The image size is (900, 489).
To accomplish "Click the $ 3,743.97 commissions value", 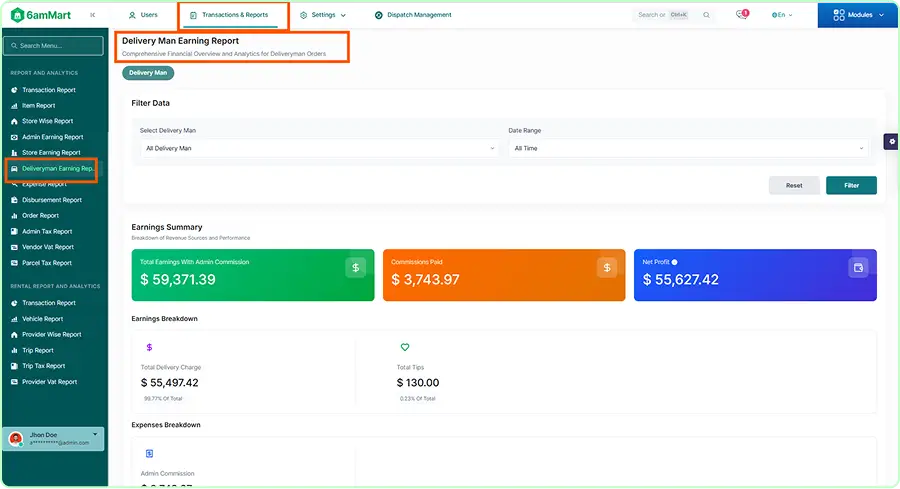I will click(425, 280).
